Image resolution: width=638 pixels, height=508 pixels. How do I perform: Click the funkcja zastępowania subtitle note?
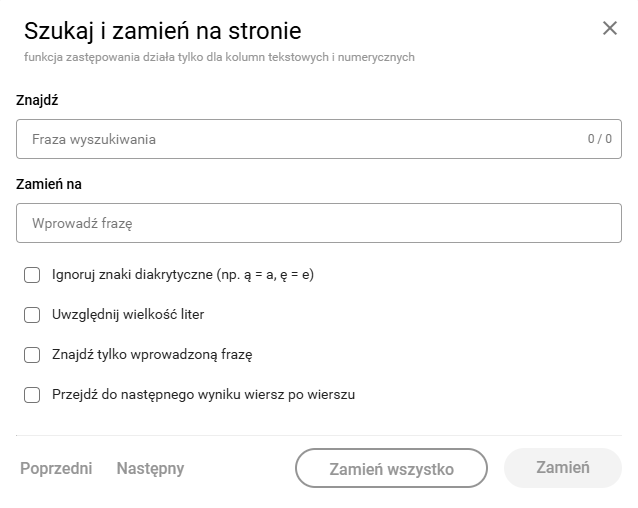(219, 57)
